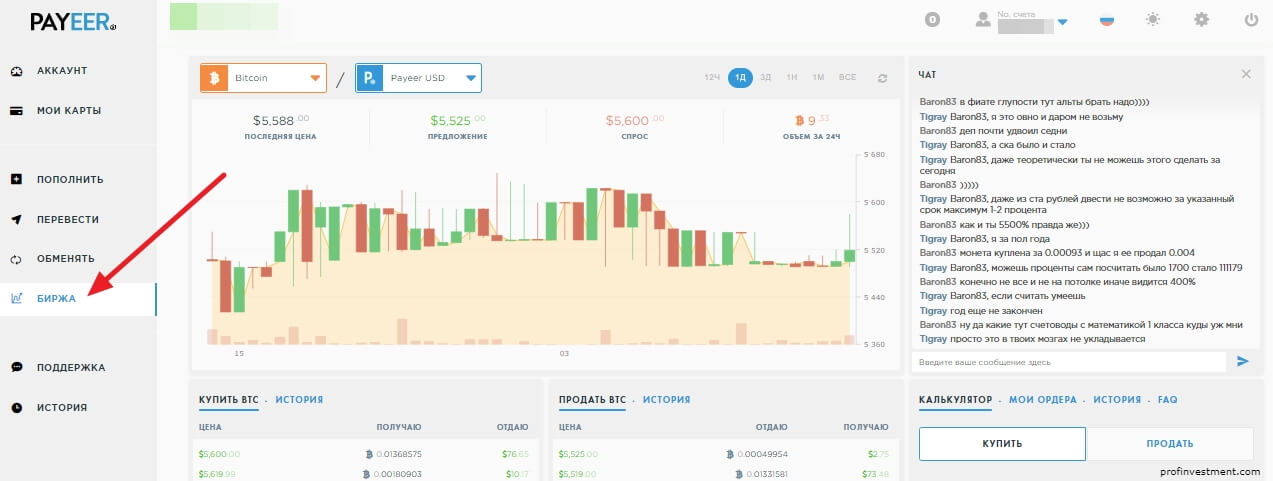Click the АККАУНТ dashboard icon
This screenshot has width=1273, height=481.
click(16, 71)
